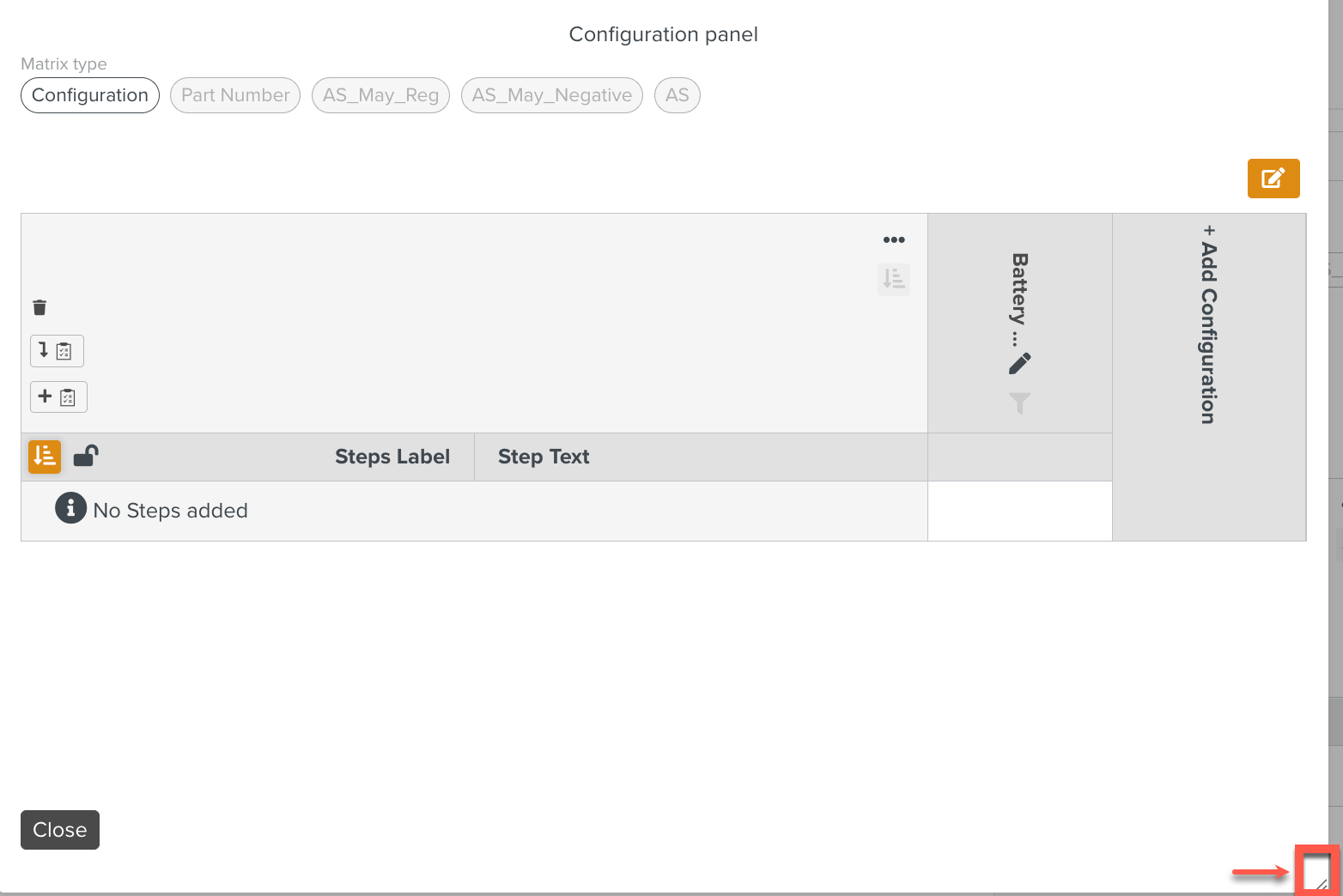Toggle the unlock padlock icon

click(86, 456)
